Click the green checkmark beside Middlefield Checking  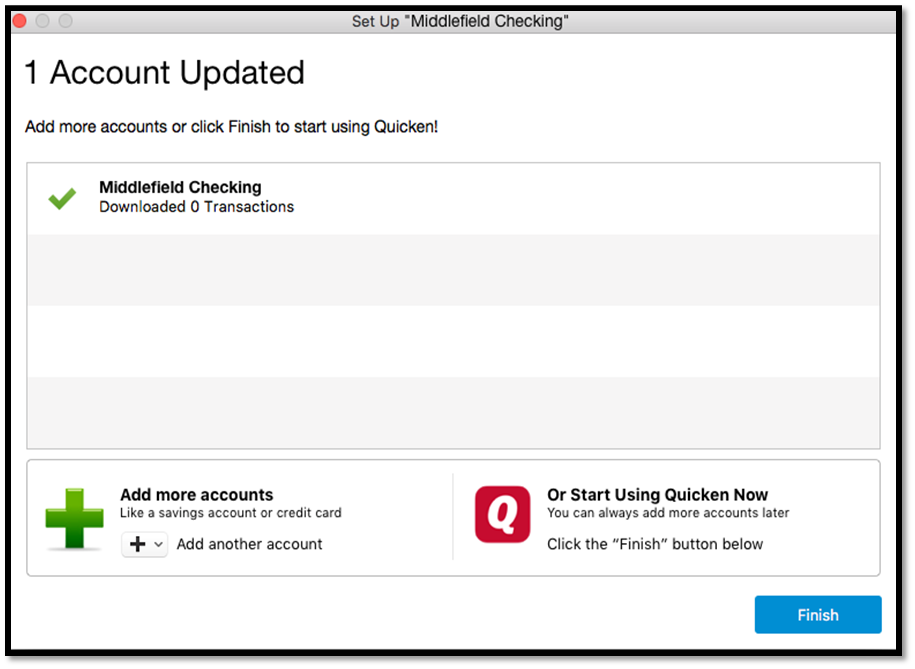62,198
